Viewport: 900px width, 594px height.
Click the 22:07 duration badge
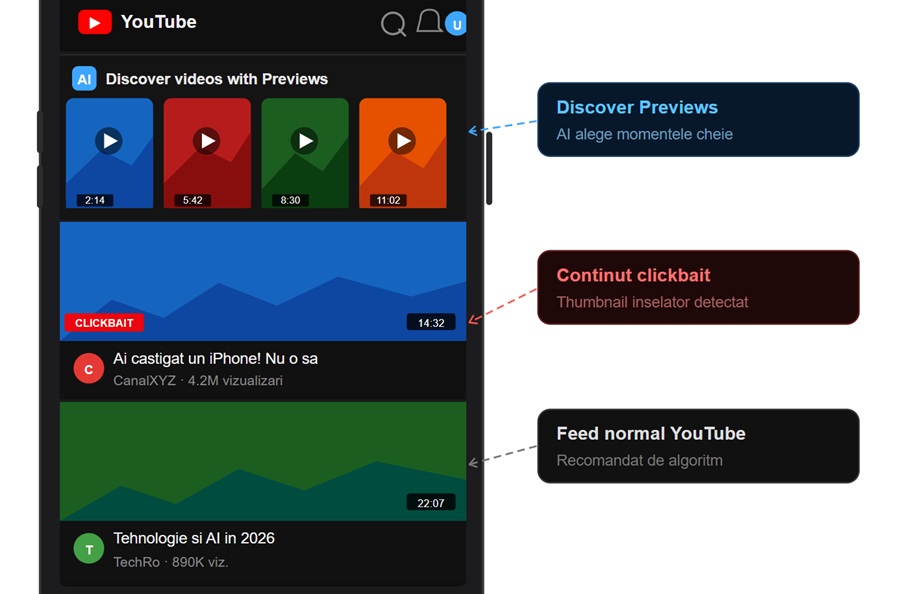[x=431, y=502]
